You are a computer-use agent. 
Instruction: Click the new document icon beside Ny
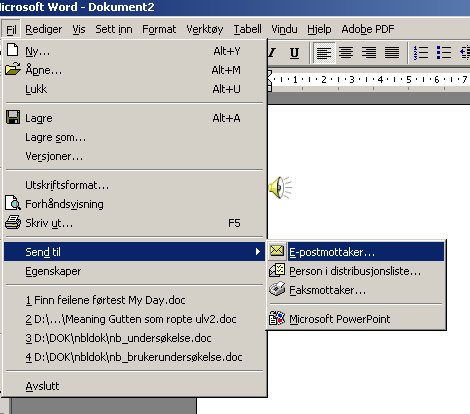(x=13, y=50)
